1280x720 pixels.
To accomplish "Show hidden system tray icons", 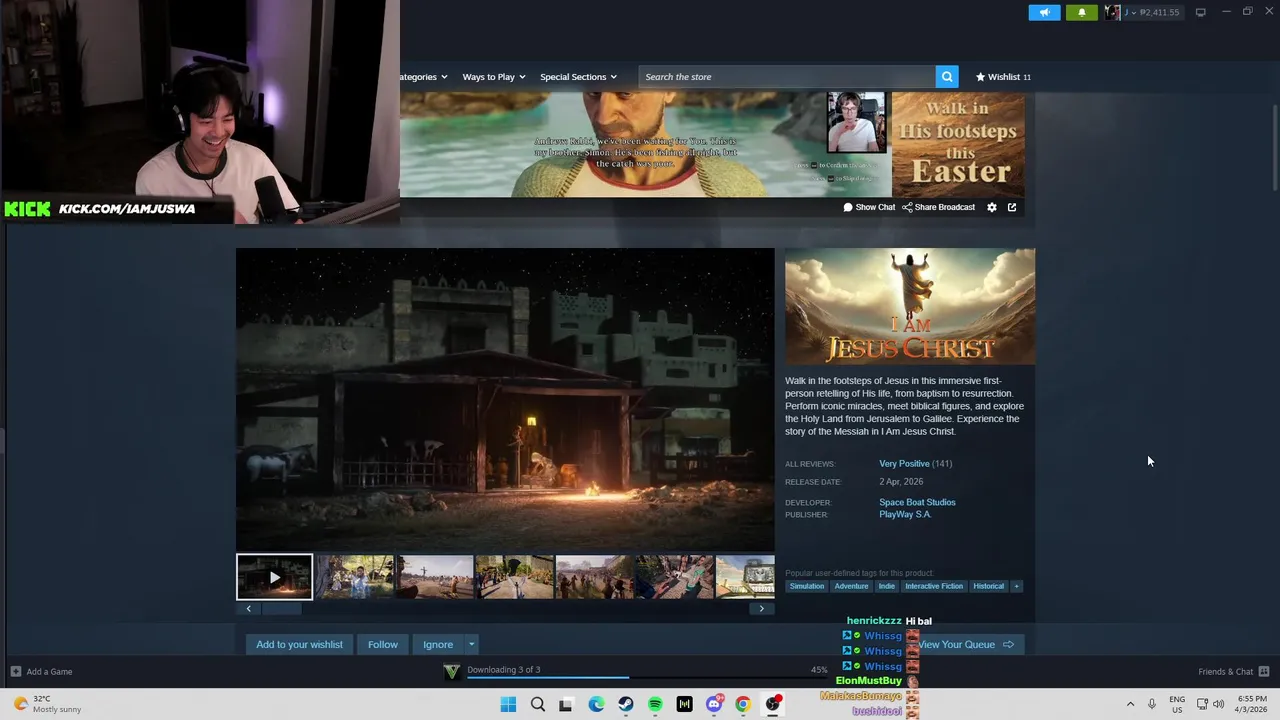I will (1130, 704).
